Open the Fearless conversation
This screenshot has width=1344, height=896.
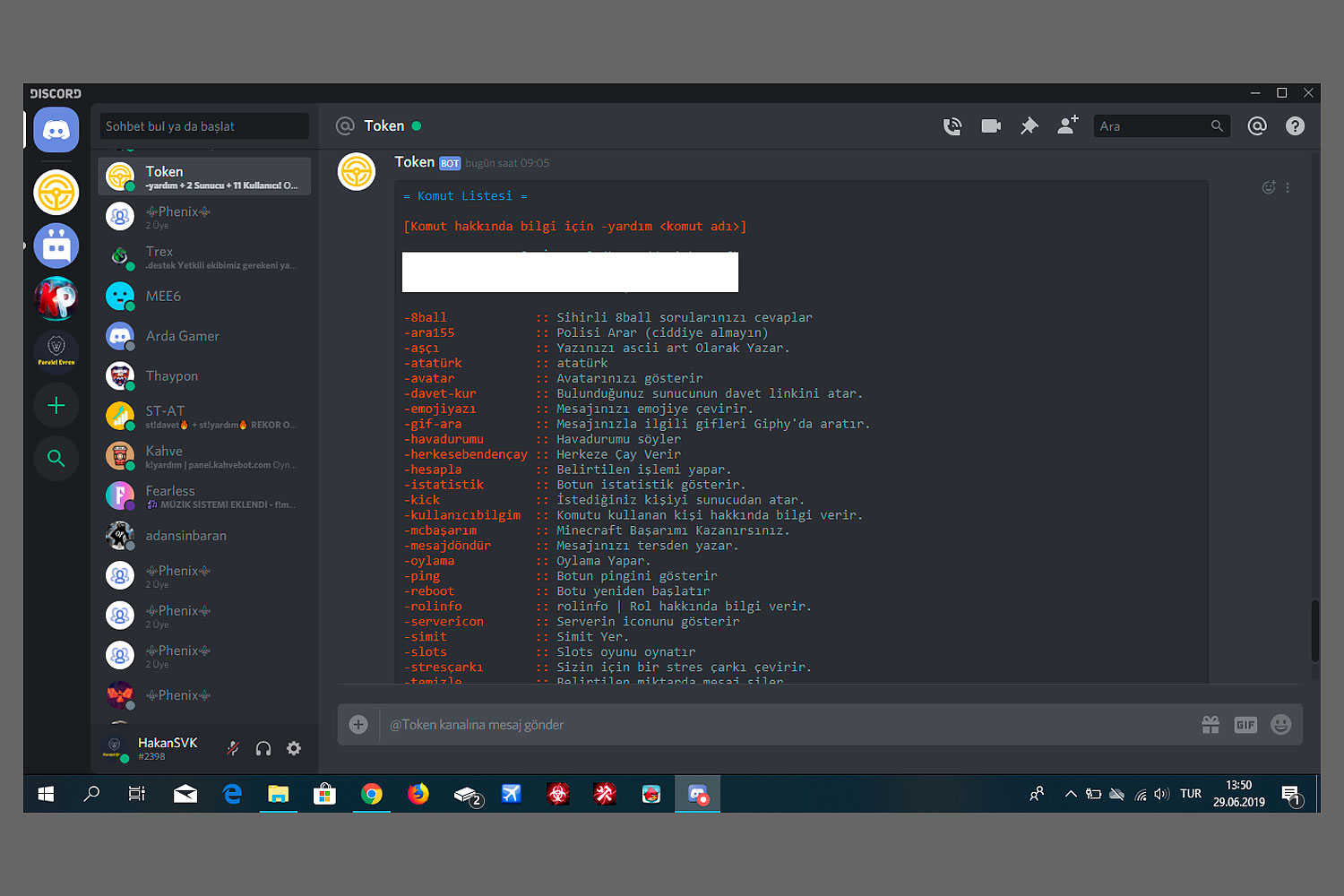[x=204, y=496]
